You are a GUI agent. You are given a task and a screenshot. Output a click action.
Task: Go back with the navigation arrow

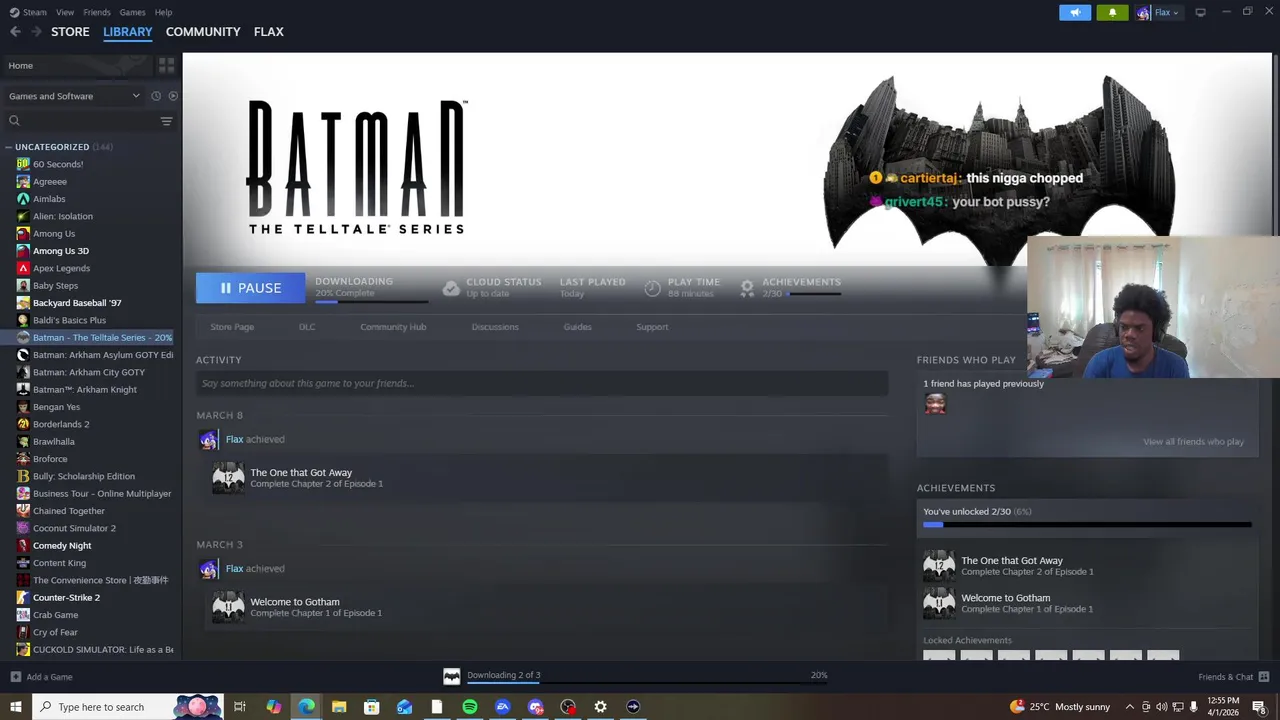[15, 32]
